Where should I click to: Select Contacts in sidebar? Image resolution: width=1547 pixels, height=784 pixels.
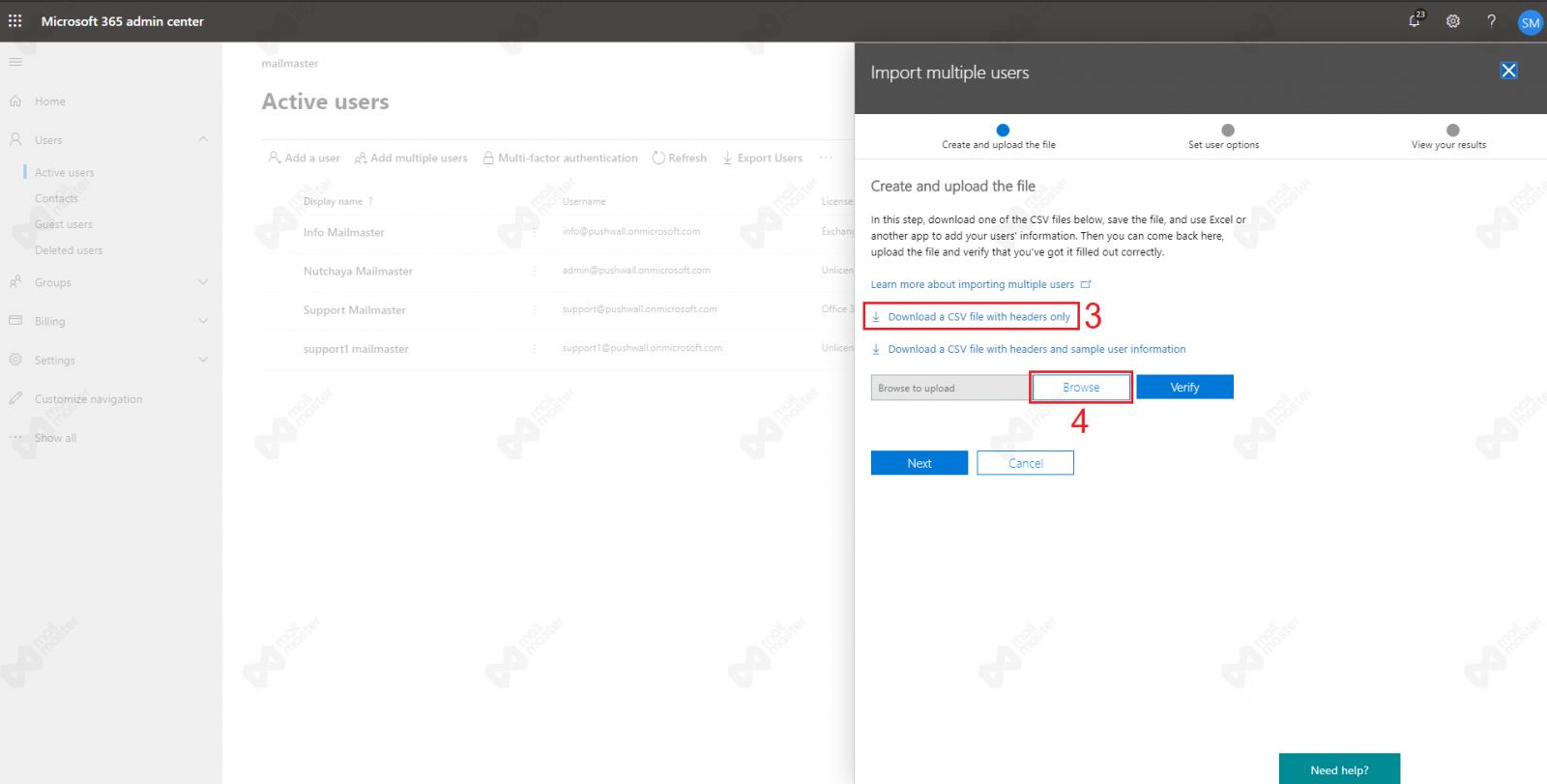56,198
